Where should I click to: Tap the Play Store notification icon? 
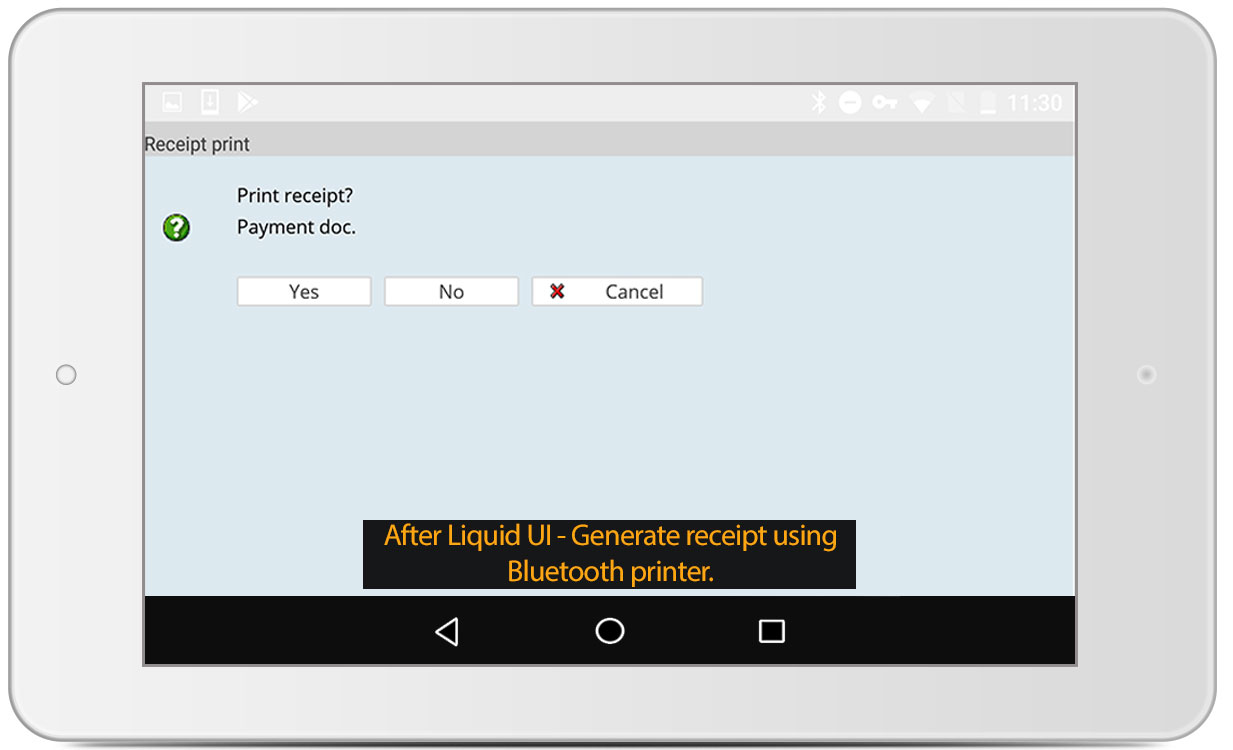point(247,102)
